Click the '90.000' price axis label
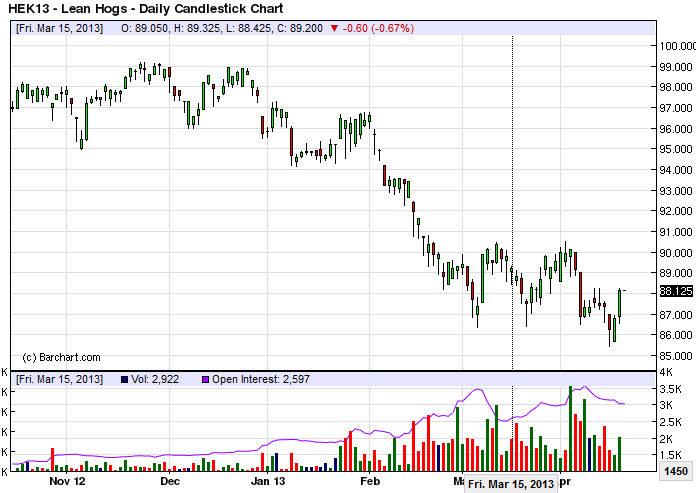The width and height of the screenshot is (696, 493). pos(676,252)
